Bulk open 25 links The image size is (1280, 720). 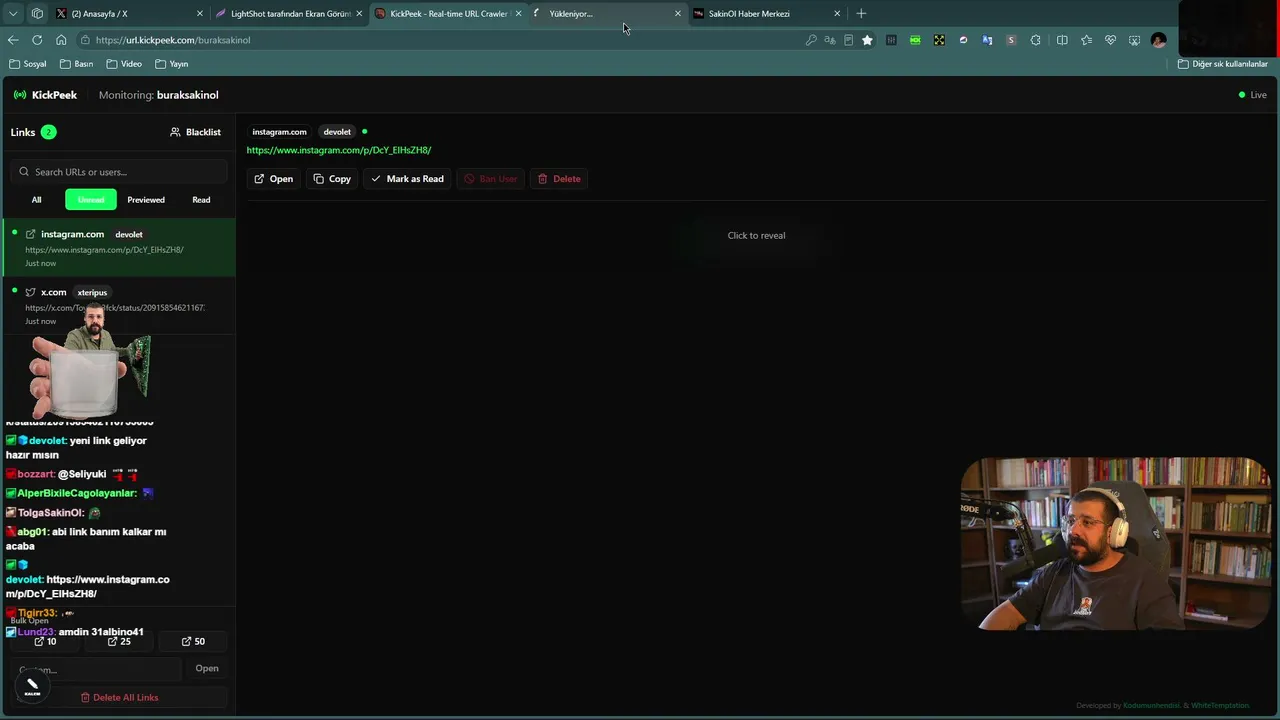coord(119,641)
